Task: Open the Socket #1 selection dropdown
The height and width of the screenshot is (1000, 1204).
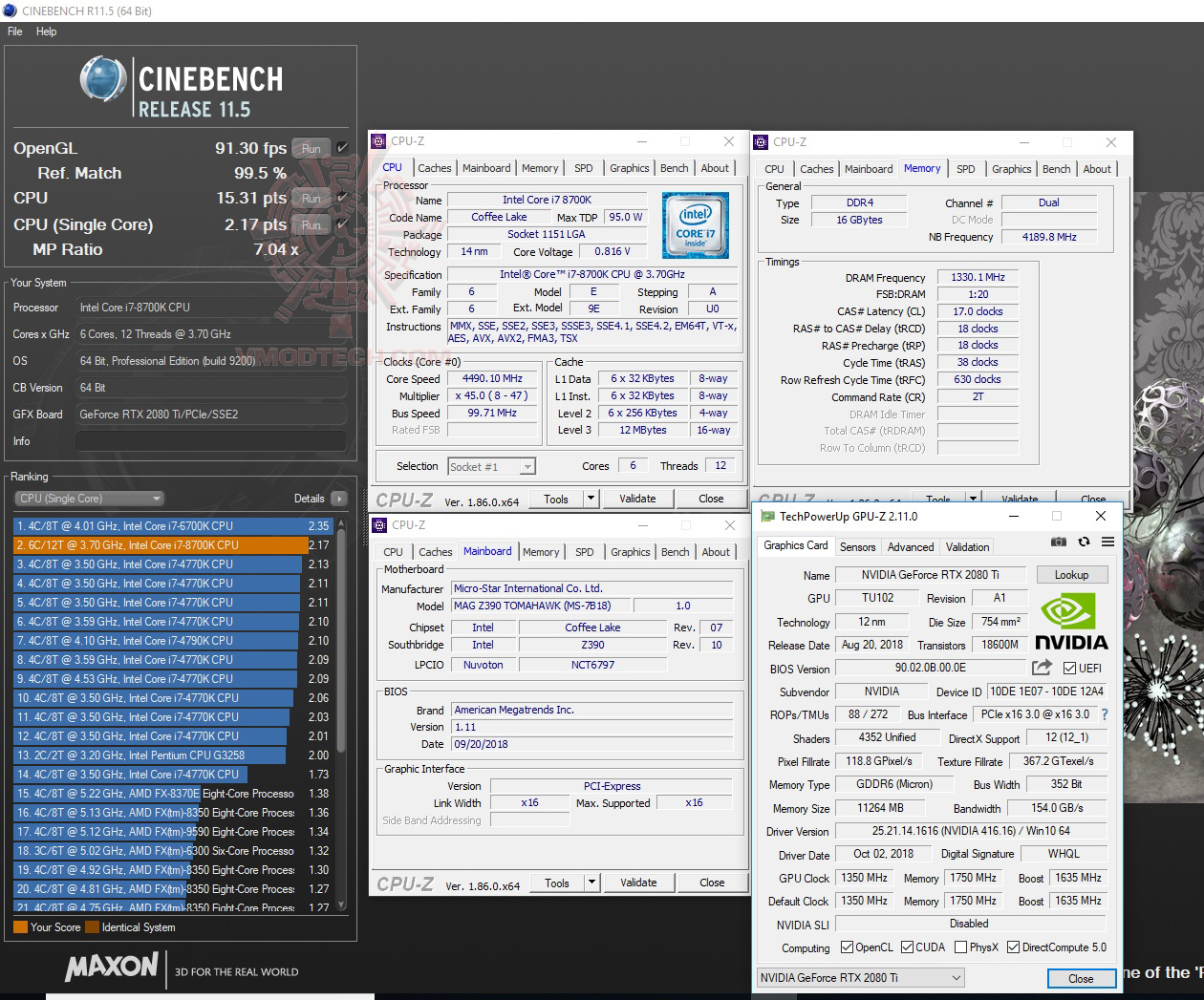Action: (528, 466)
